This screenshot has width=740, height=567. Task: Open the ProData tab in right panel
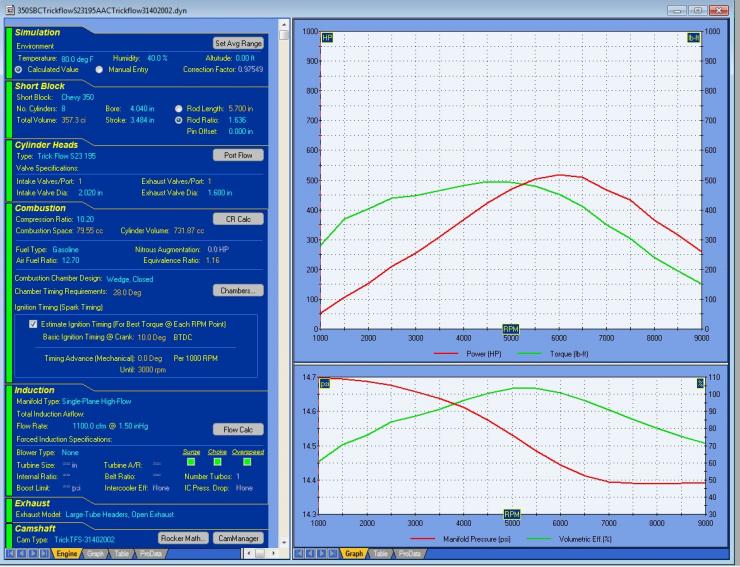[409, 554]
